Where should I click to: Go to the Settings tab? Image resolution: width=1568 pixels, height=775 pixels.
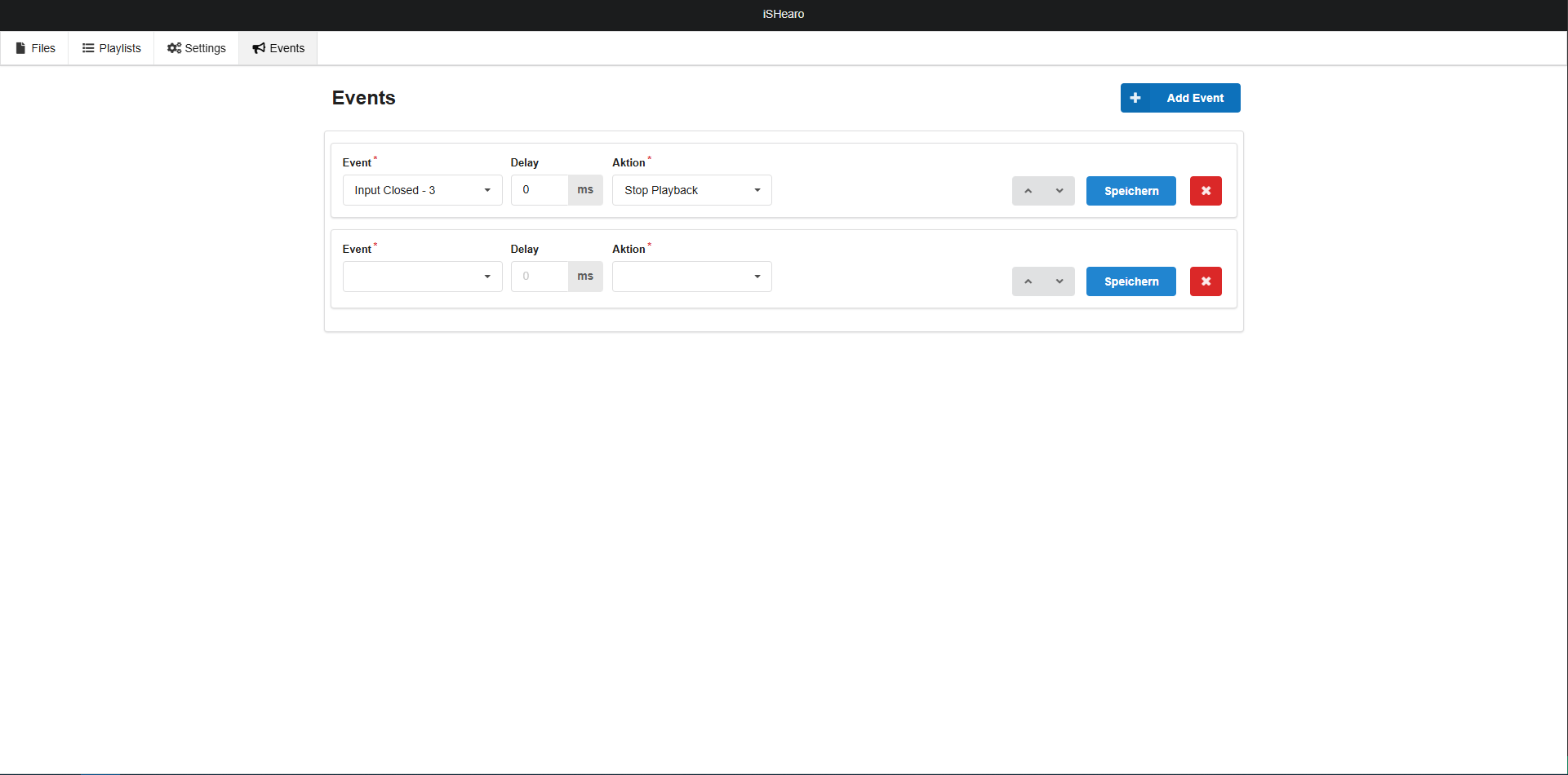197,48
